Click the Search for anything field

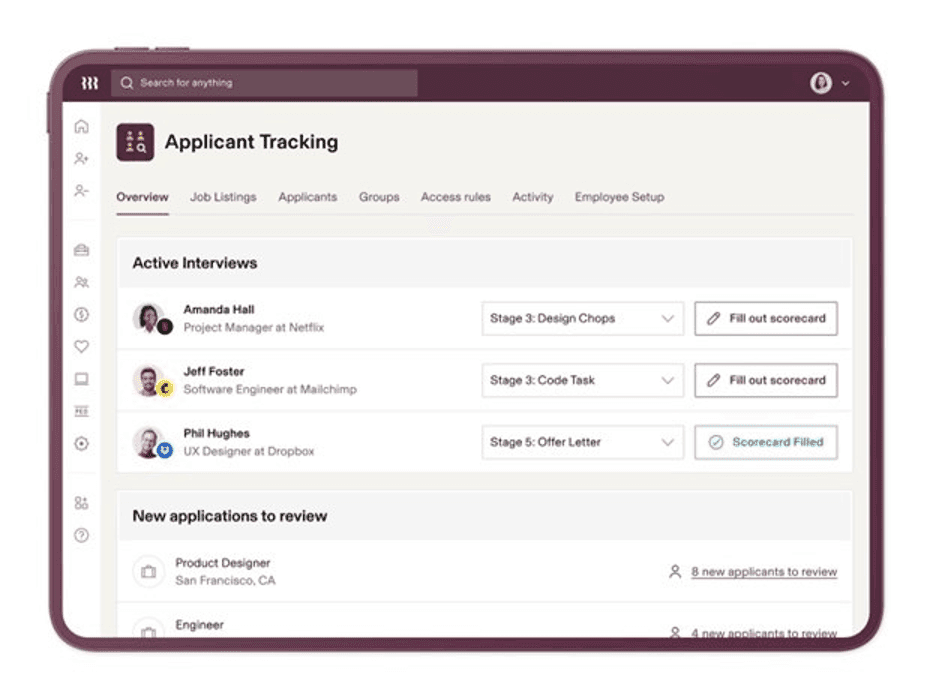(x=265, y=83)
